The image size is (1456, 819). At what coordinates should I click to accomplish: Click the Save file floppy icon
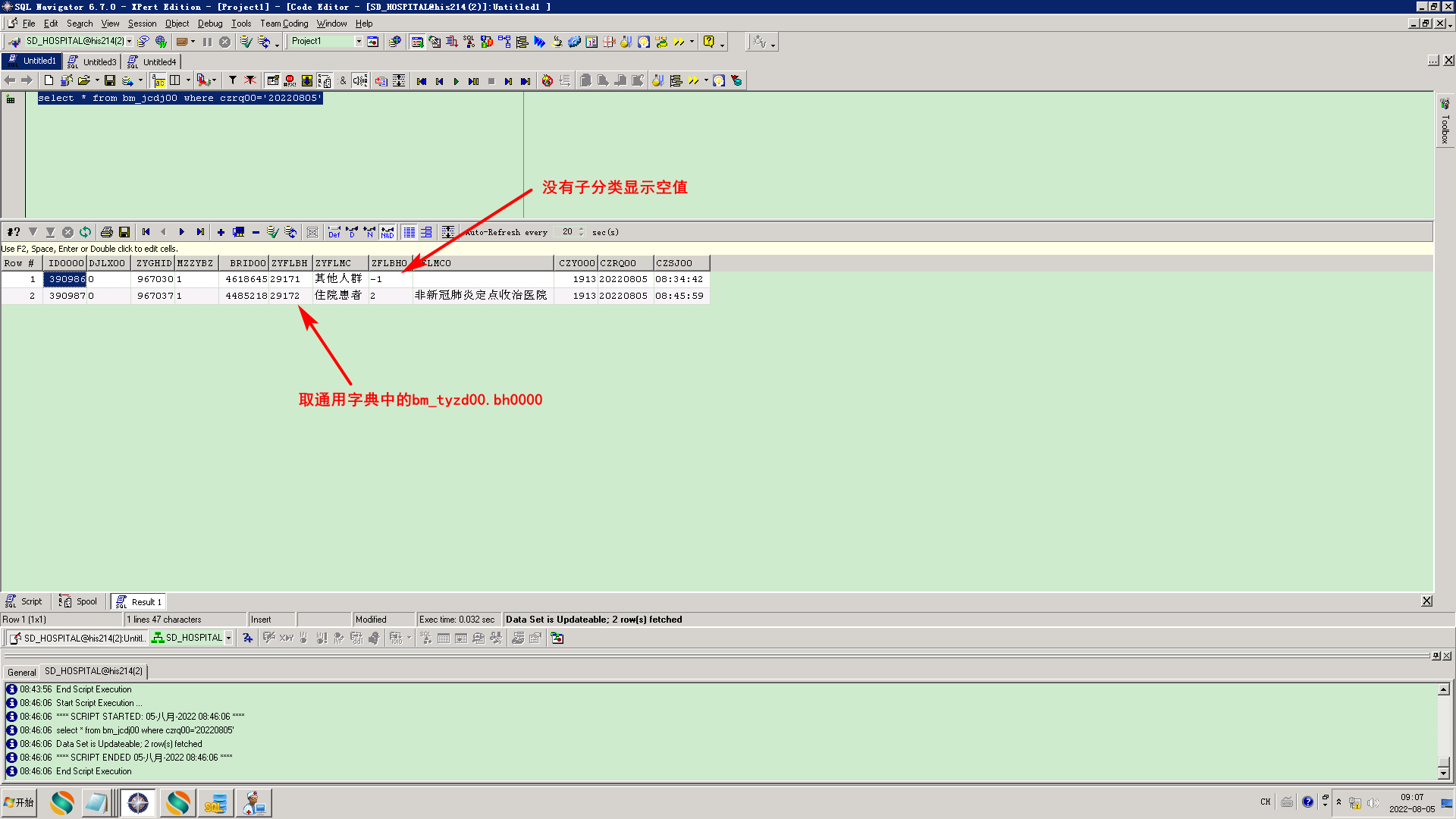point(110,80)
